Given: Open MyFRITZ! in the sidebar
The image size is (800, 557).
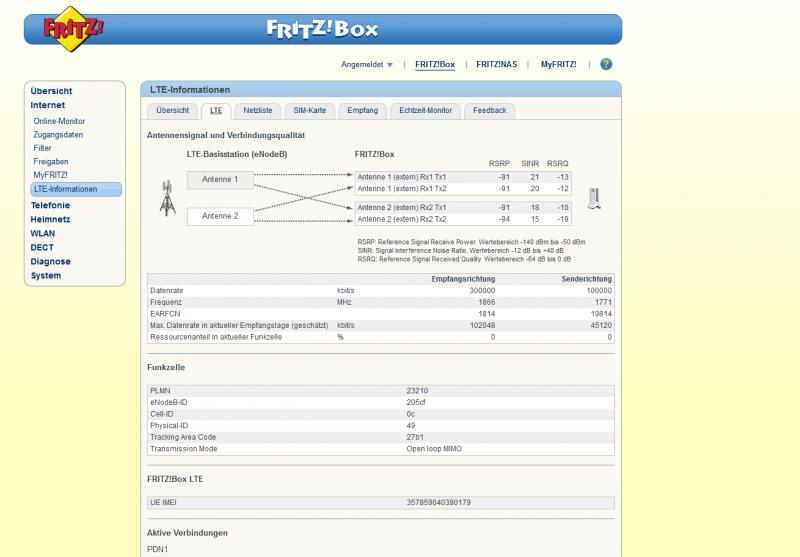Looking at the screenshot, I should (50, 175).
